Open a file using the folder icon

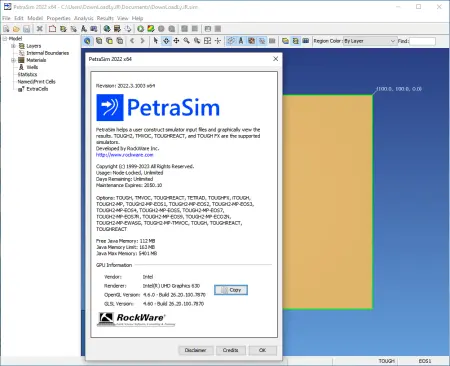(16, 29)
